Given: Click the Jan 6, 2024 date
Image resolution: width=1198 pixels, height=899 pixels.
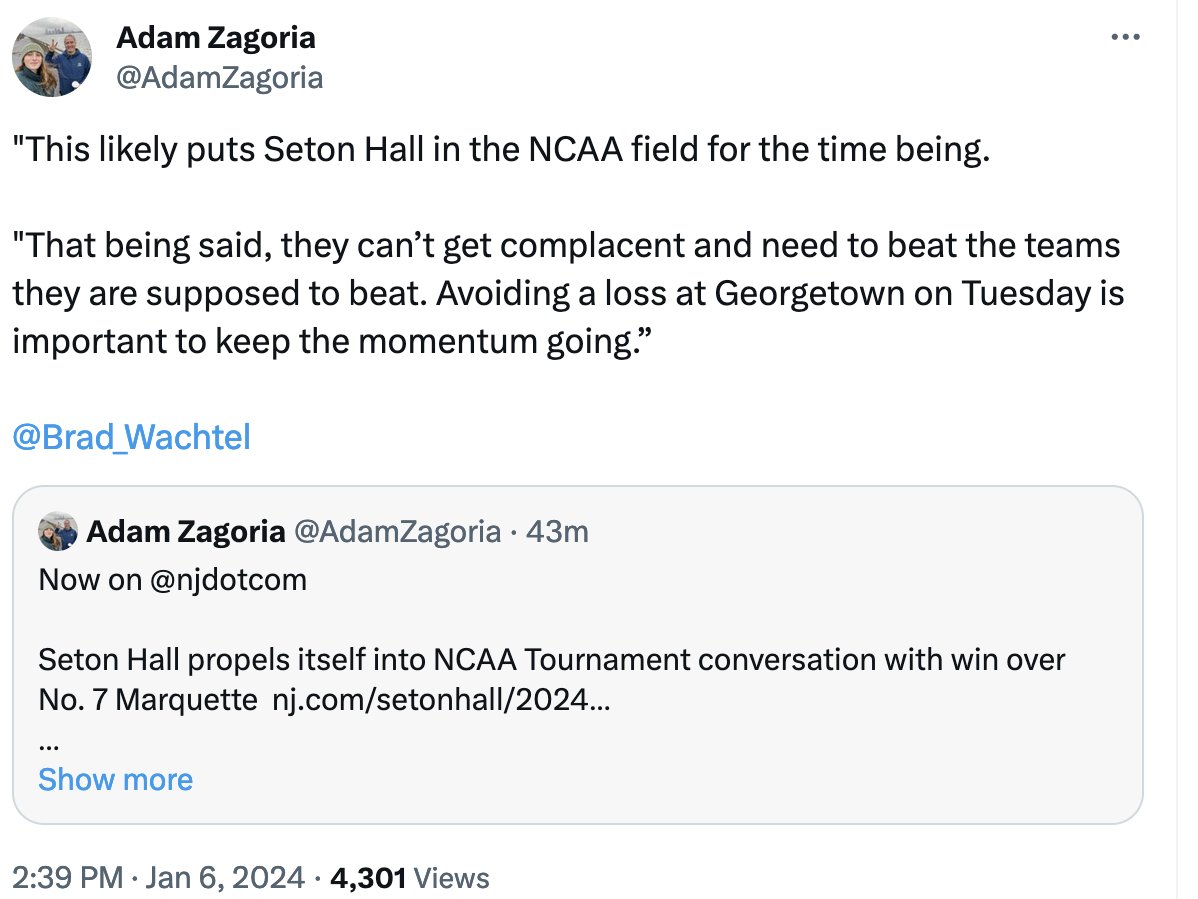Looking at the screenshot, I should pyautogui.click(x=228, y=878).
